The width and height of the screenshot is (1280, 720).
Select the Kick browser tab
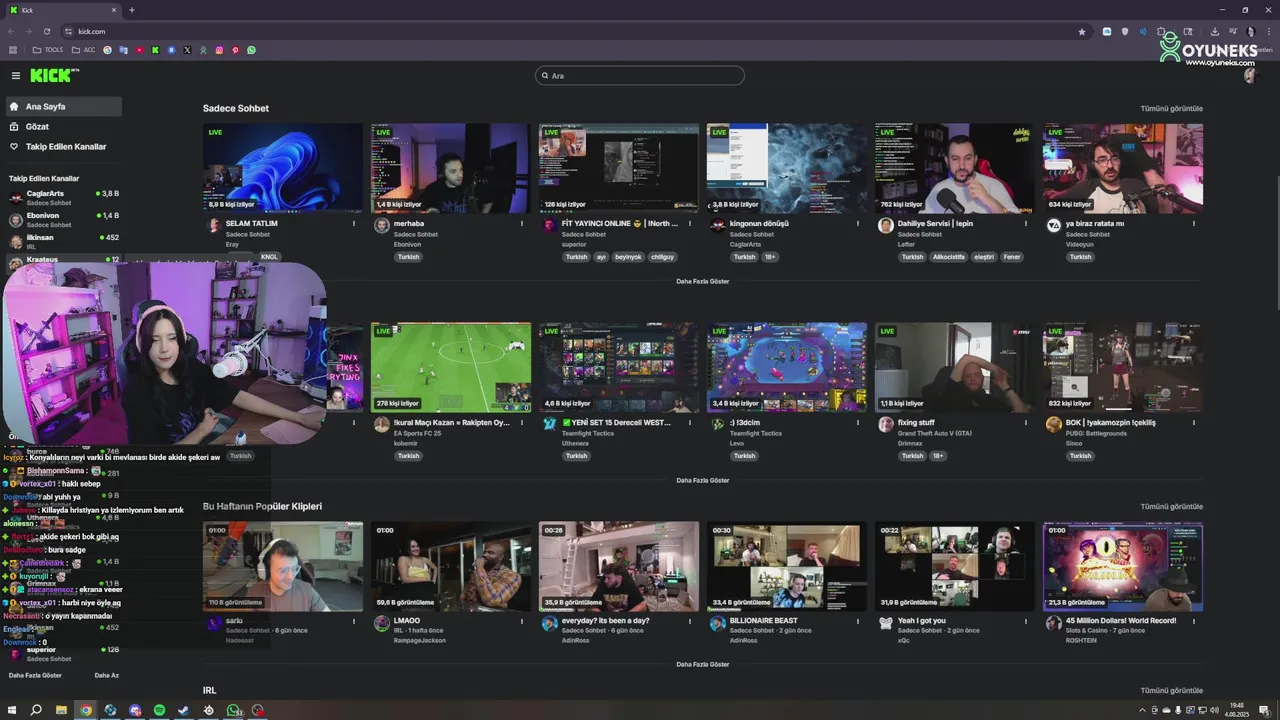point(65,10)
